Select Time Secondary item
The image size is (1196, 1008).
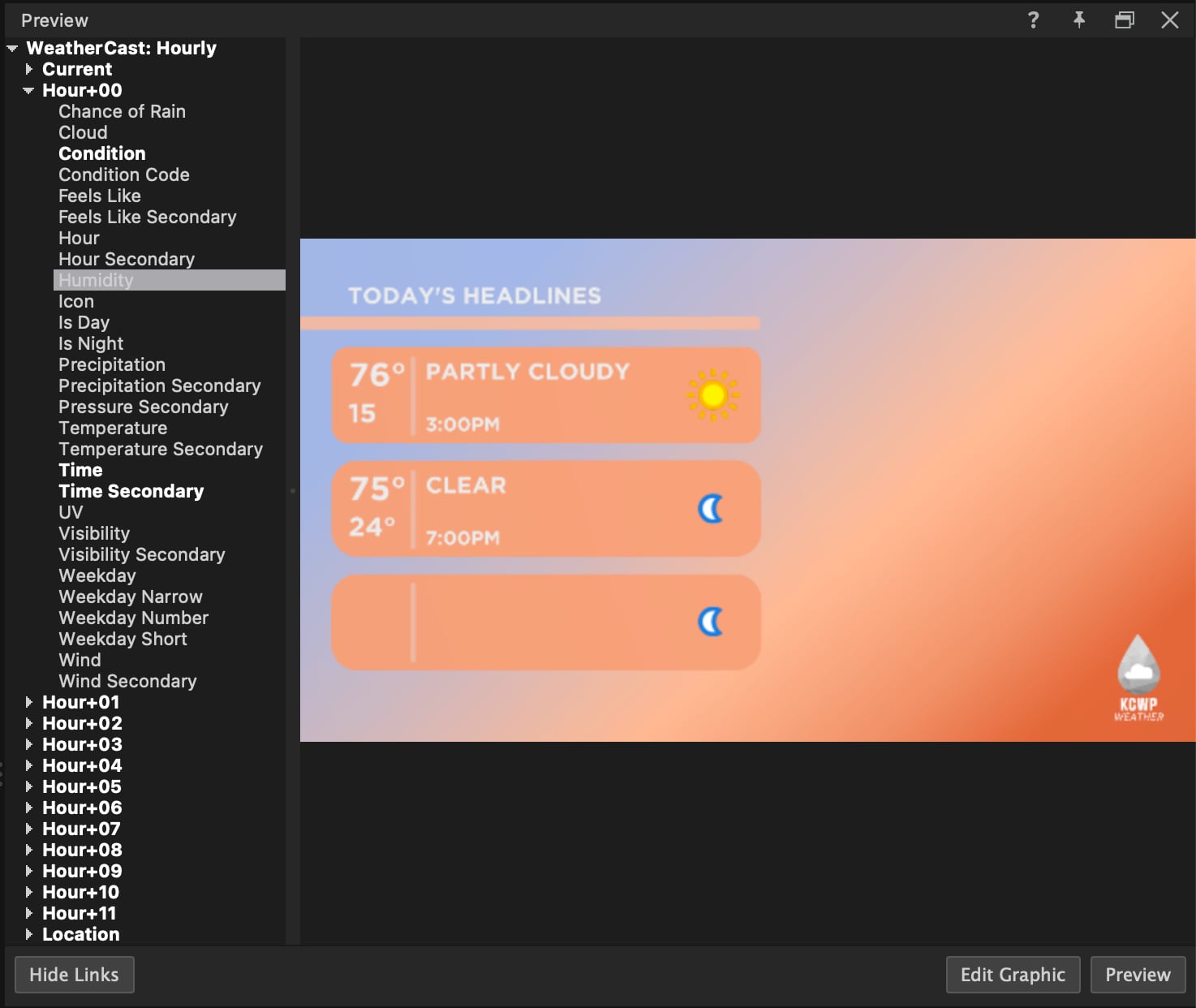click(x=131, y=492)
